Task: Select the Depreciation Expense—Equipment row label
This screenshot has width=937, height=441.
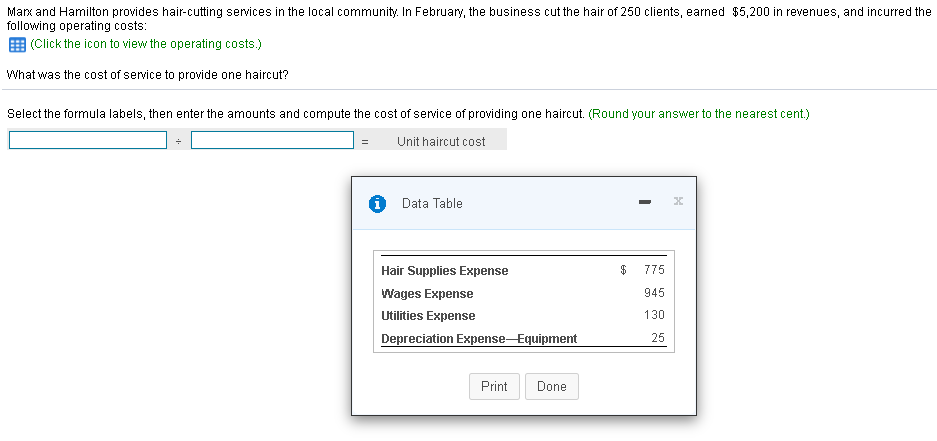Action: pos(479,339)
